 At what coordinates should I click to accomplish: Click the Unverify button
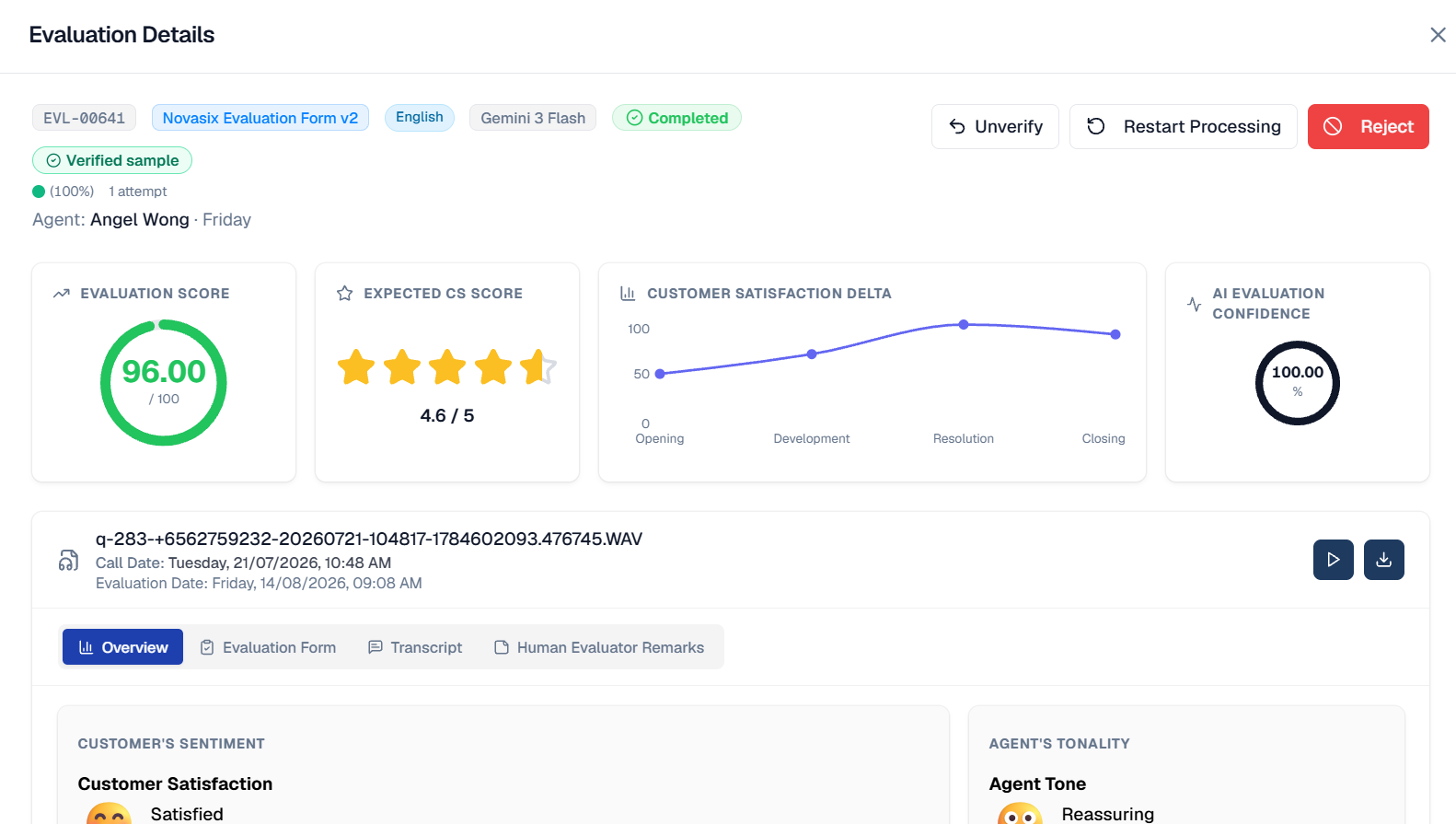(x=995, y=126)
